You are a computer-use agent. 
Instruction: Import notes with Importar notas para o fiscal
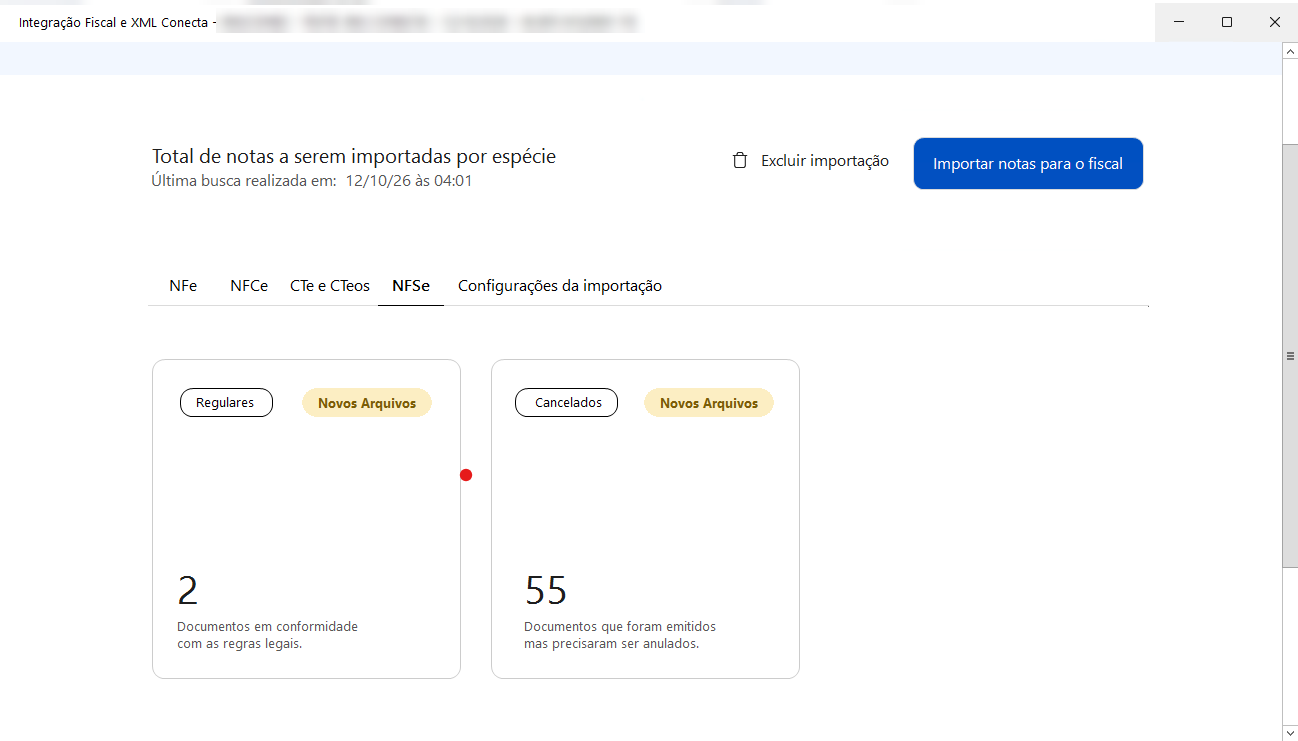pos(1028,164)
